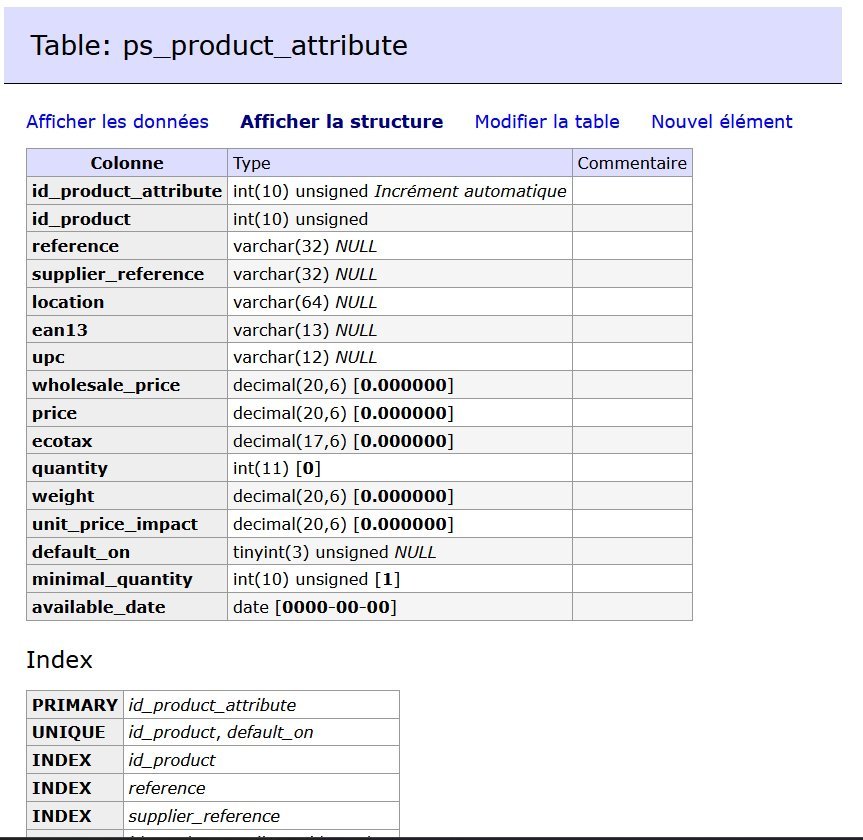Viewport: 863px width, 840px height.
Task: Select the PRIMARY index row label
Action: point(74,705)
